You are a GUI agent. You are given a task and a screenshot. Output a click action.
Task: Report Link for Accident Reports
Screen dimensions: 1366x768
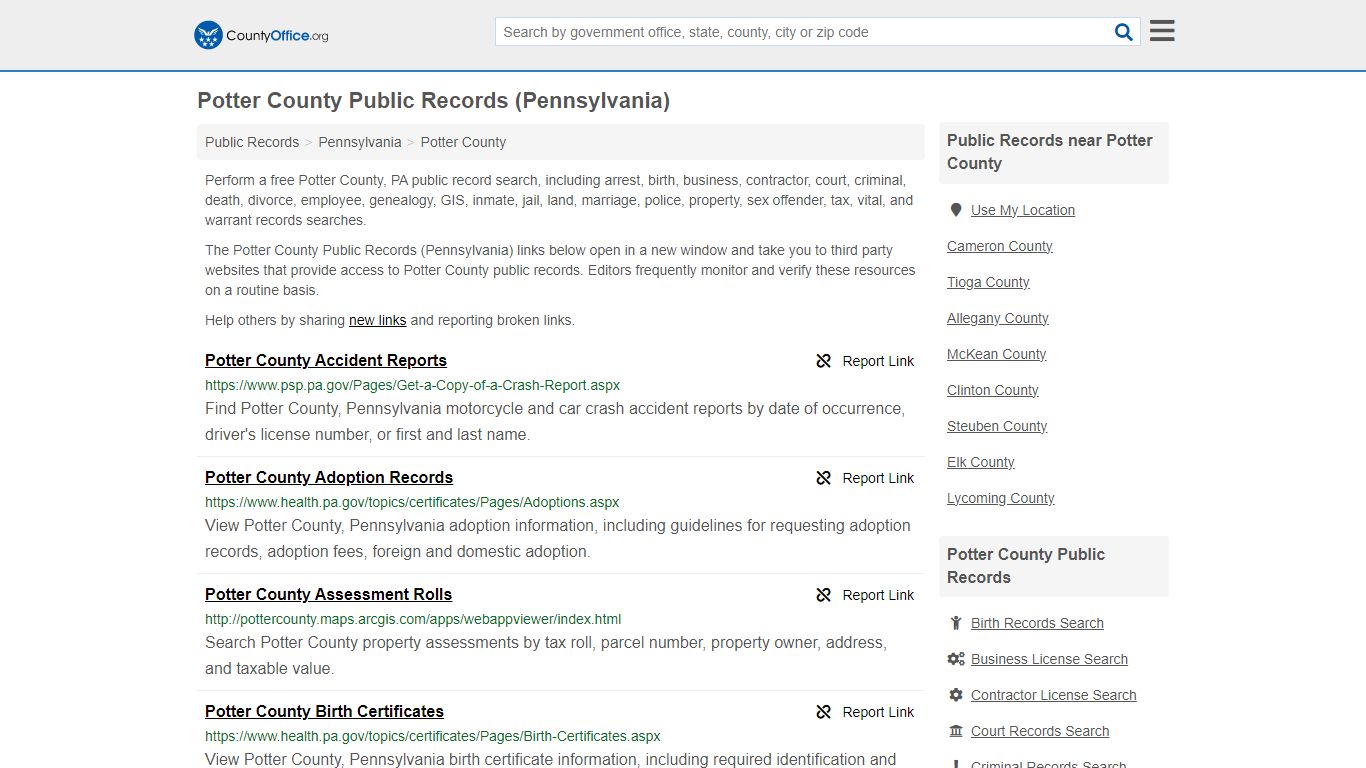(x=878, y=361)
